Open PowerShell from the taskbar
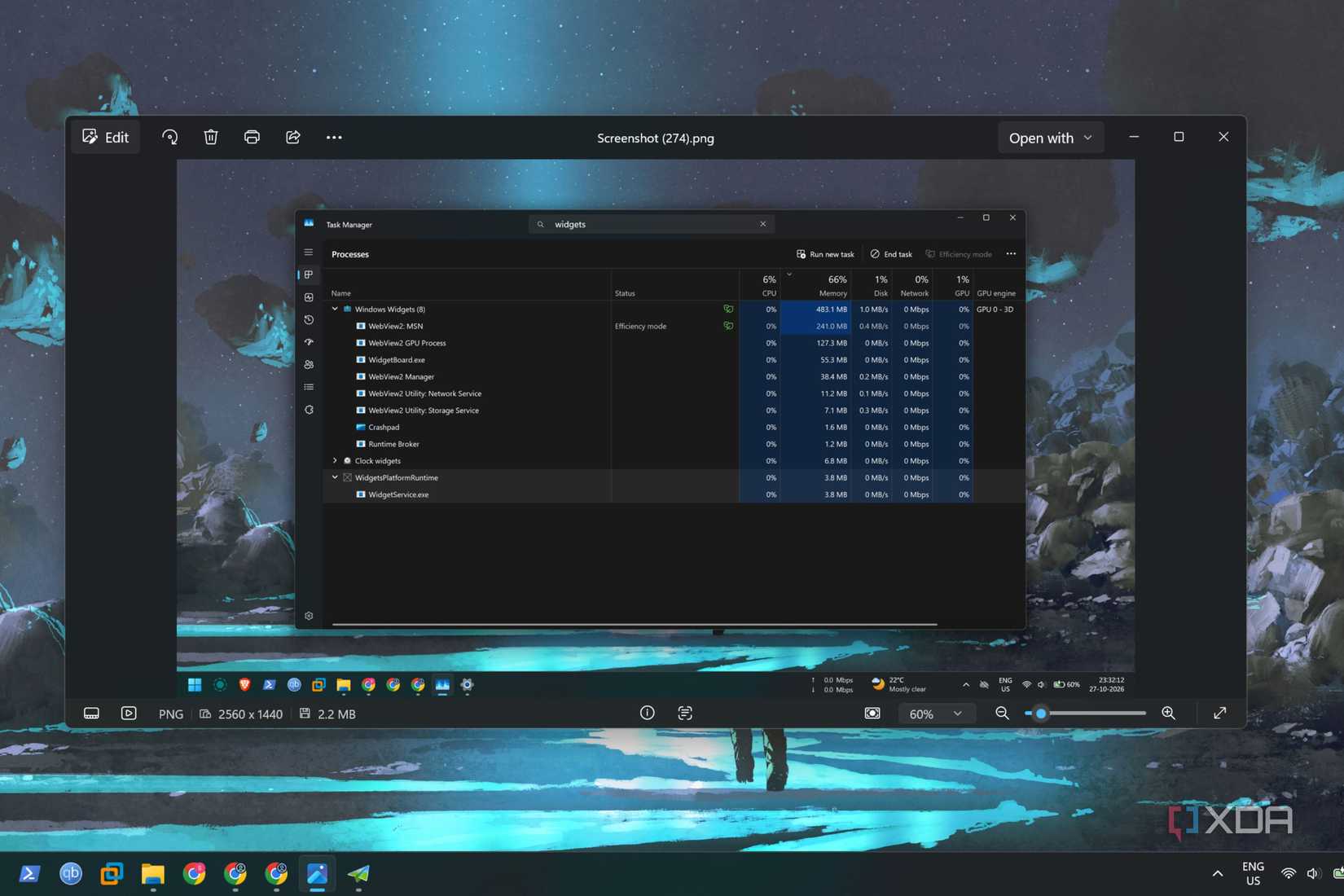The image size is (1344, 896). point(29,874)
